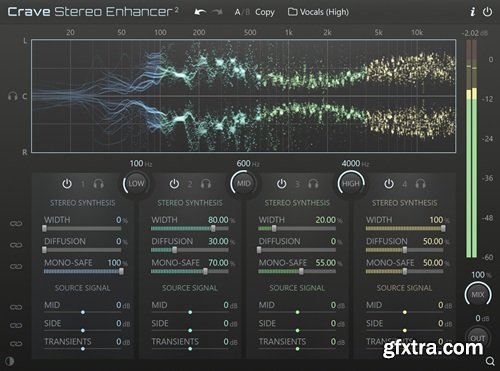This screenshot has width=500, height=371.
Task: Click link icon for Side row
Action: point(16,325)
